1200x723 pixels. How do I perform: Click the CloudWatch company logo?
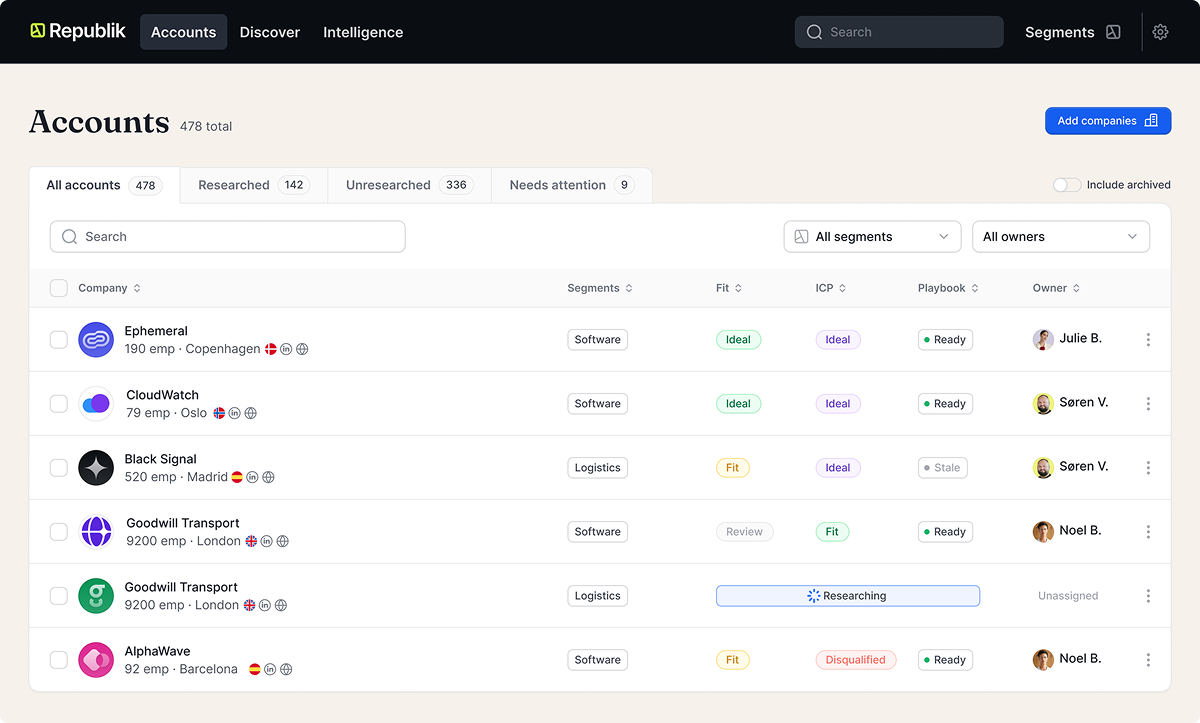pyautogui.click(x=96, y=404)
